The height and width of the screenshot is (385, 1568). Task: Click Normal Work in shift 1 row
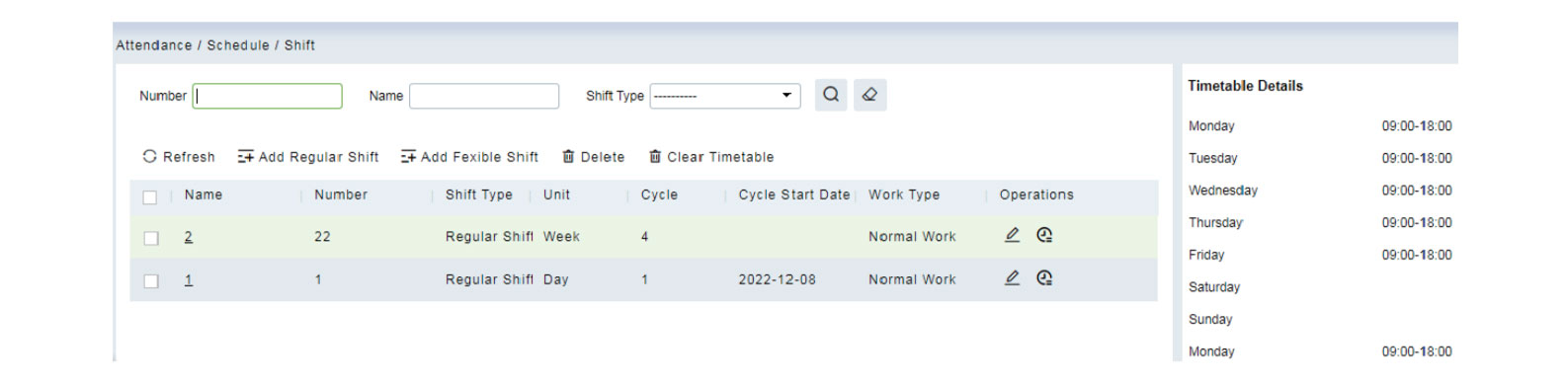[x=912, y=280]
